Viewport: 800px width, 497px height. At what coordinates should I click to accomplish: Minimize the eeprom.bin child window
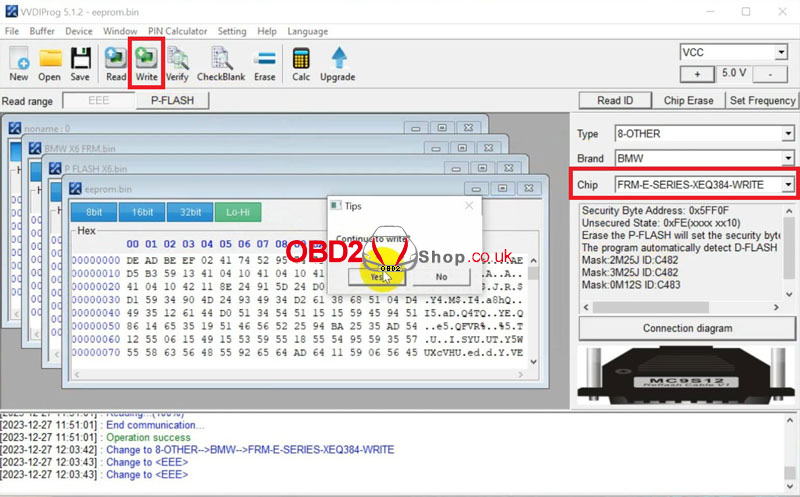476,189
